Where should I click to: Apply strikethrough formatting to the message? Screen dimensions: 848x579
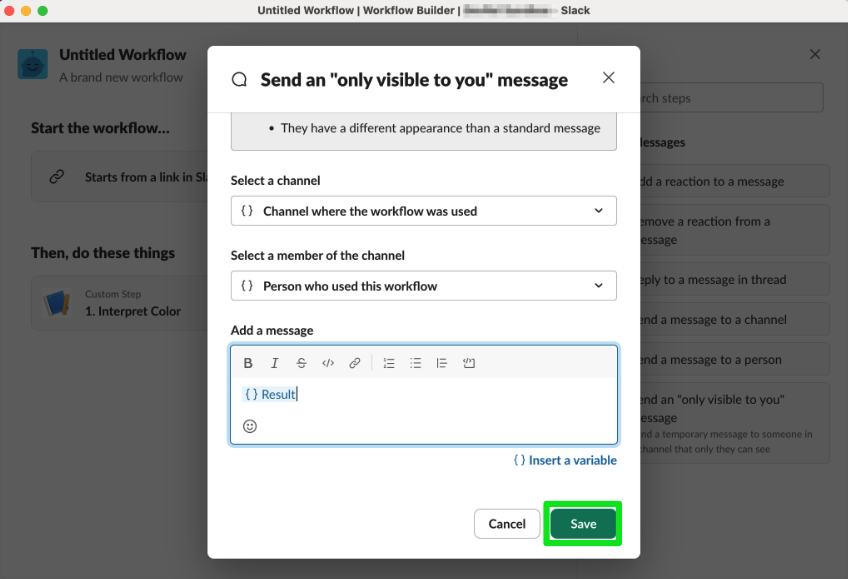tap(301, 363)
